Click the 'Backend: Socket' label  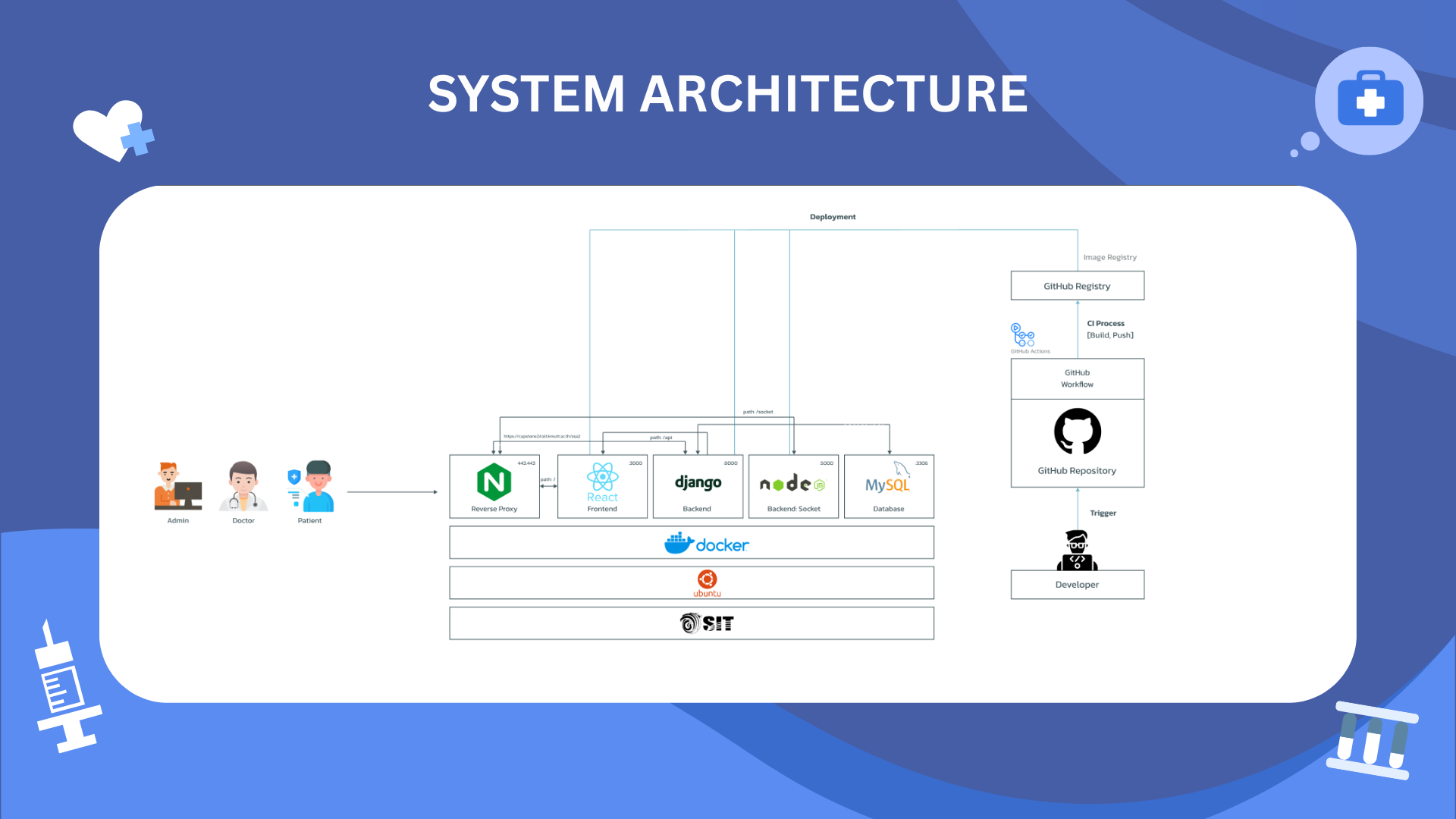pyautogui.click(x=794, y=509)
